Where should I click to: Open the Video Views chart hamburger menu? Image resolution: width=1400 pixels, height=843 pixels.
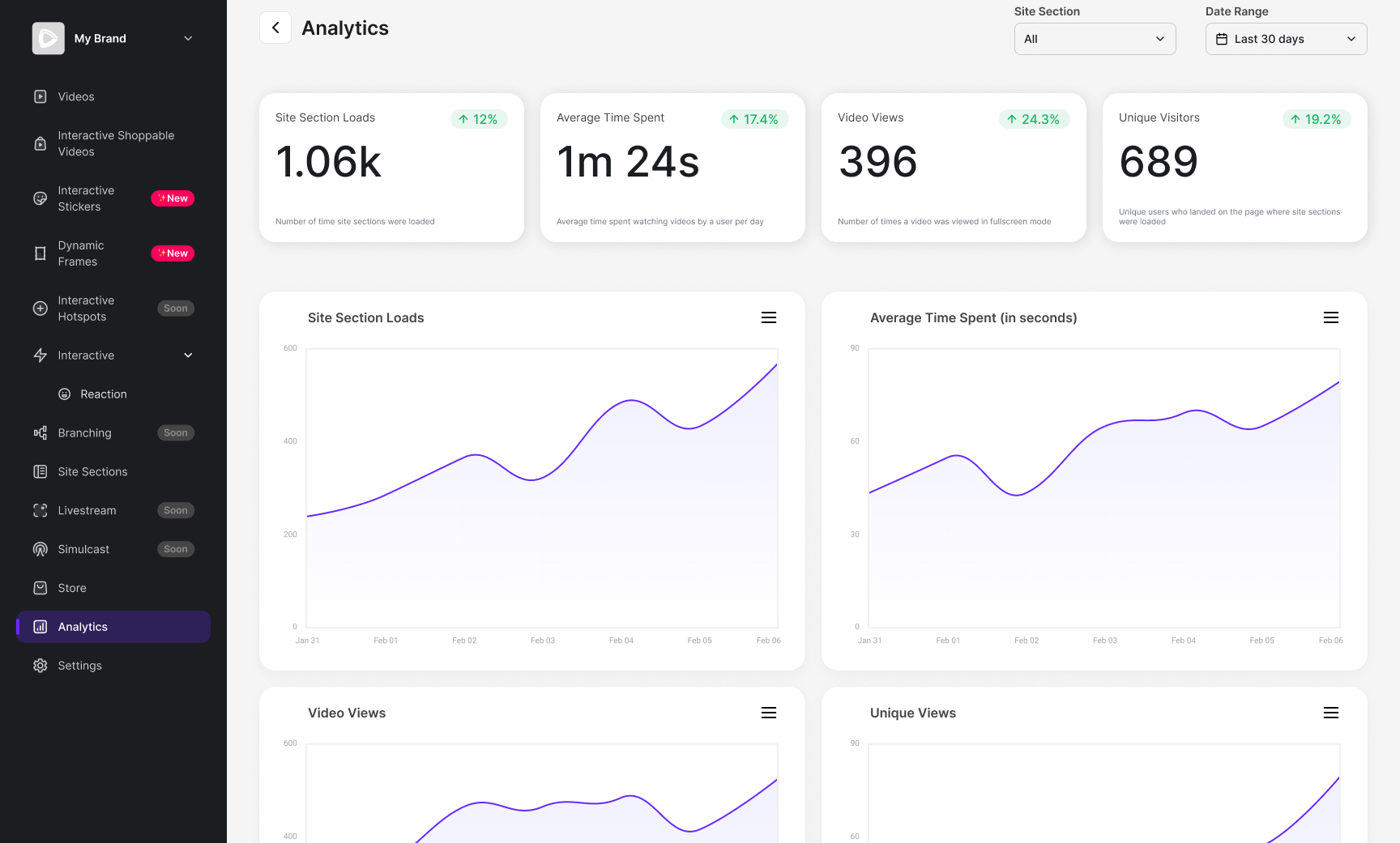tap(769, 713)
